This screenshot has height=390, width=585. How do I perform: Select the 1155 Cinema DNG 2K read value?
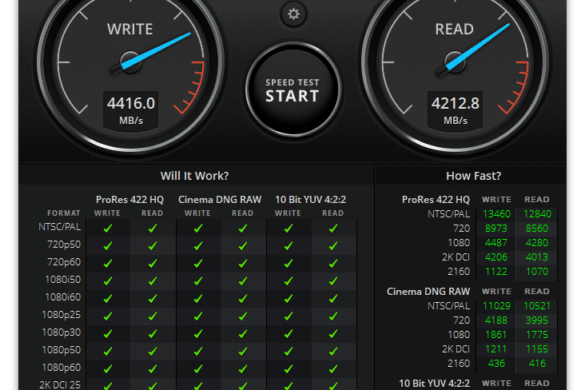click(537, 349)
